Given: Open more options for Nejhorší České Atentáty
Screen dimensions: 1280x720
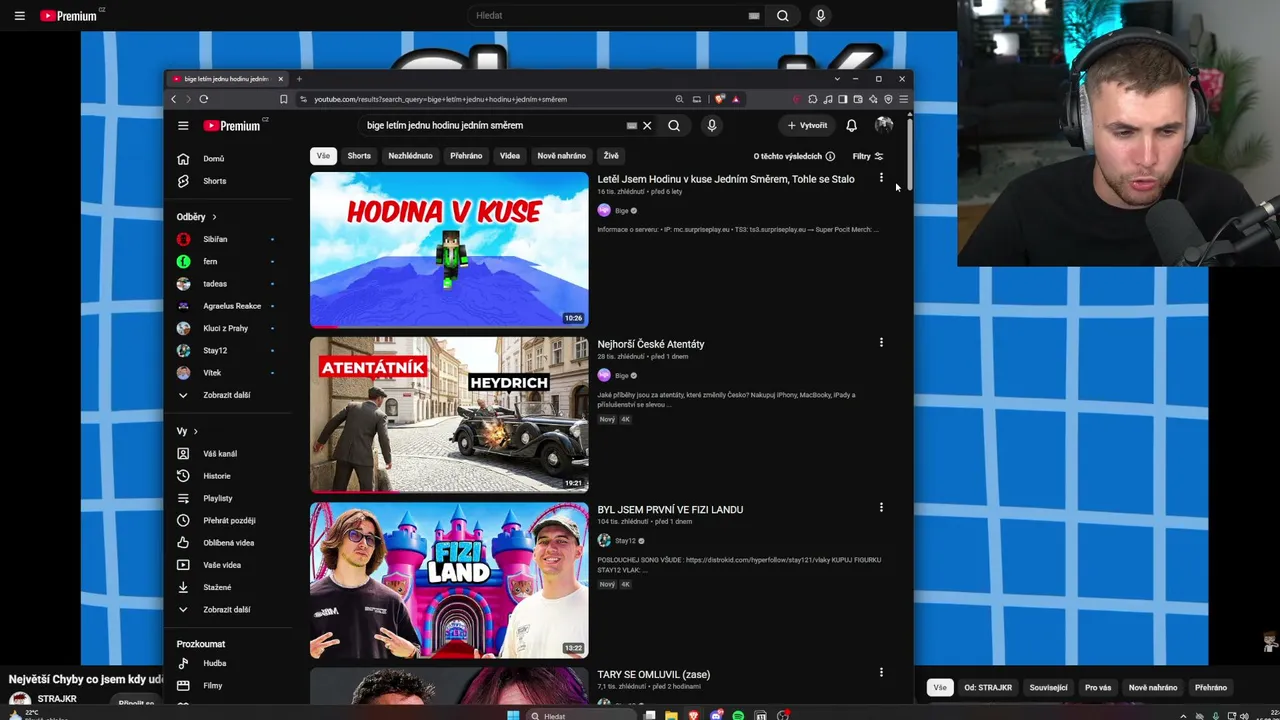Looking at the screenshot, I should coord(881,343).
